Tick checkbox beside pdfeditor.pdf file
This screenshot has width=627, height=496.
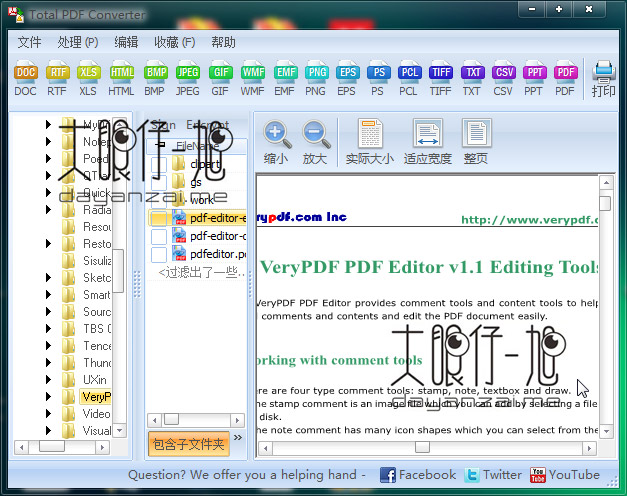tap(159, 254)
